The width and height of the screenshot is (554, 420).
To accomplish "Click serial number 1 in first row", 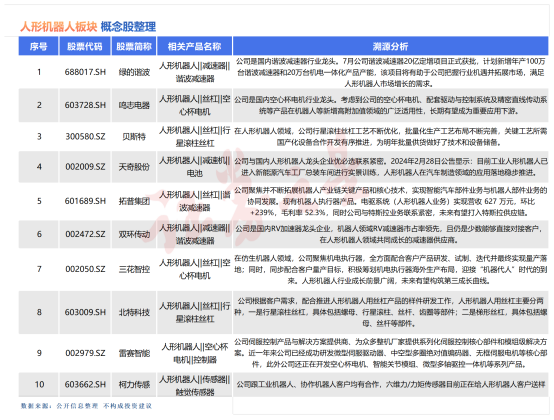I will [39, 72].
